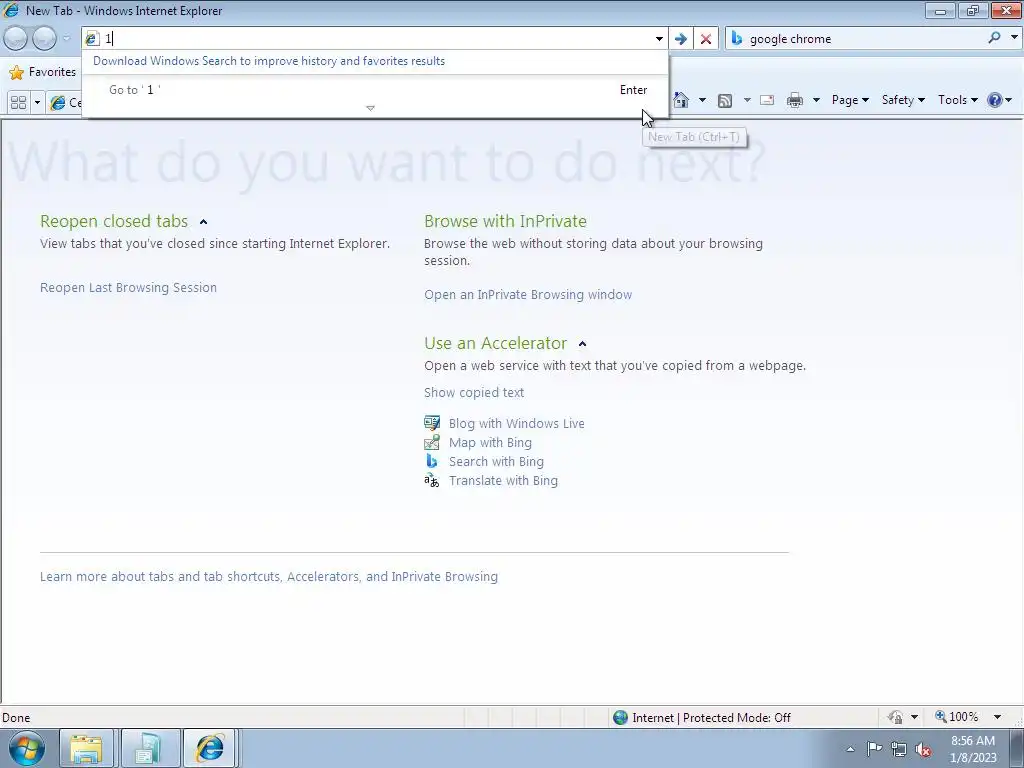Open the Tools menu

pos(957,100)
